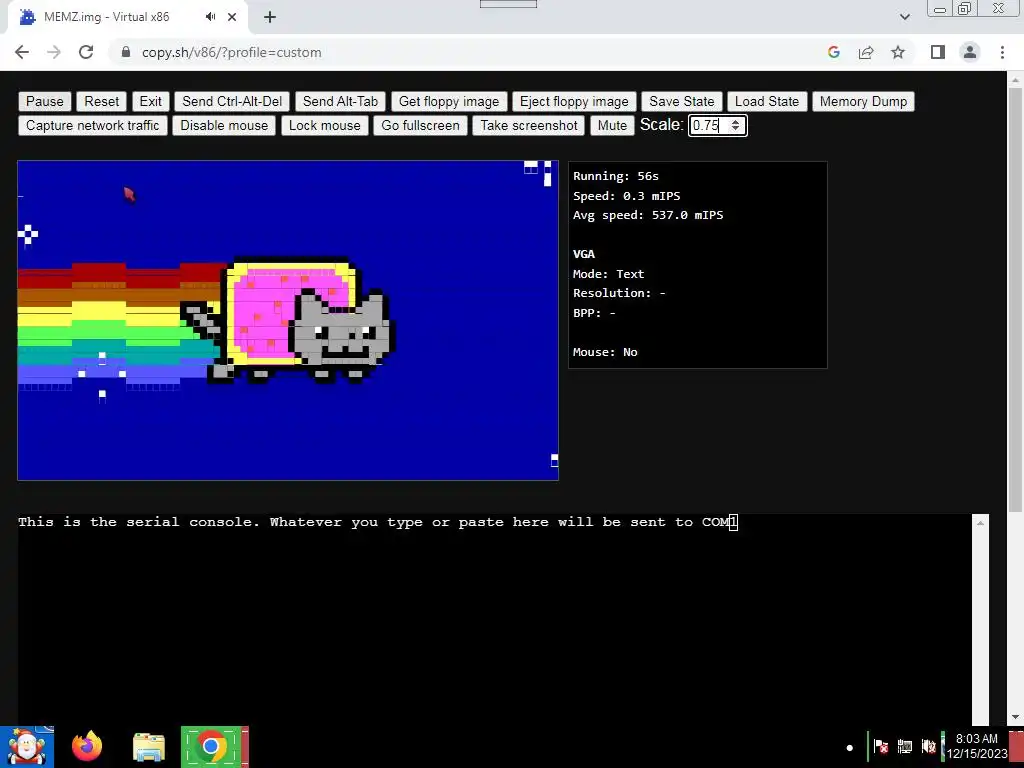Open a new browser tab
The image size is (1024, 768).
point(270,17)
